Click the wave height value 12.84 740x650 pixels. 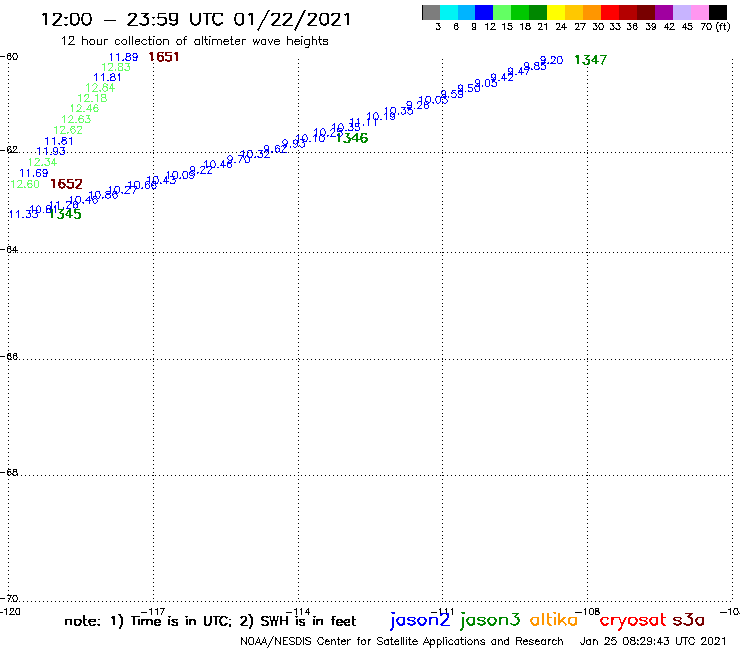(x=100, y=88)
